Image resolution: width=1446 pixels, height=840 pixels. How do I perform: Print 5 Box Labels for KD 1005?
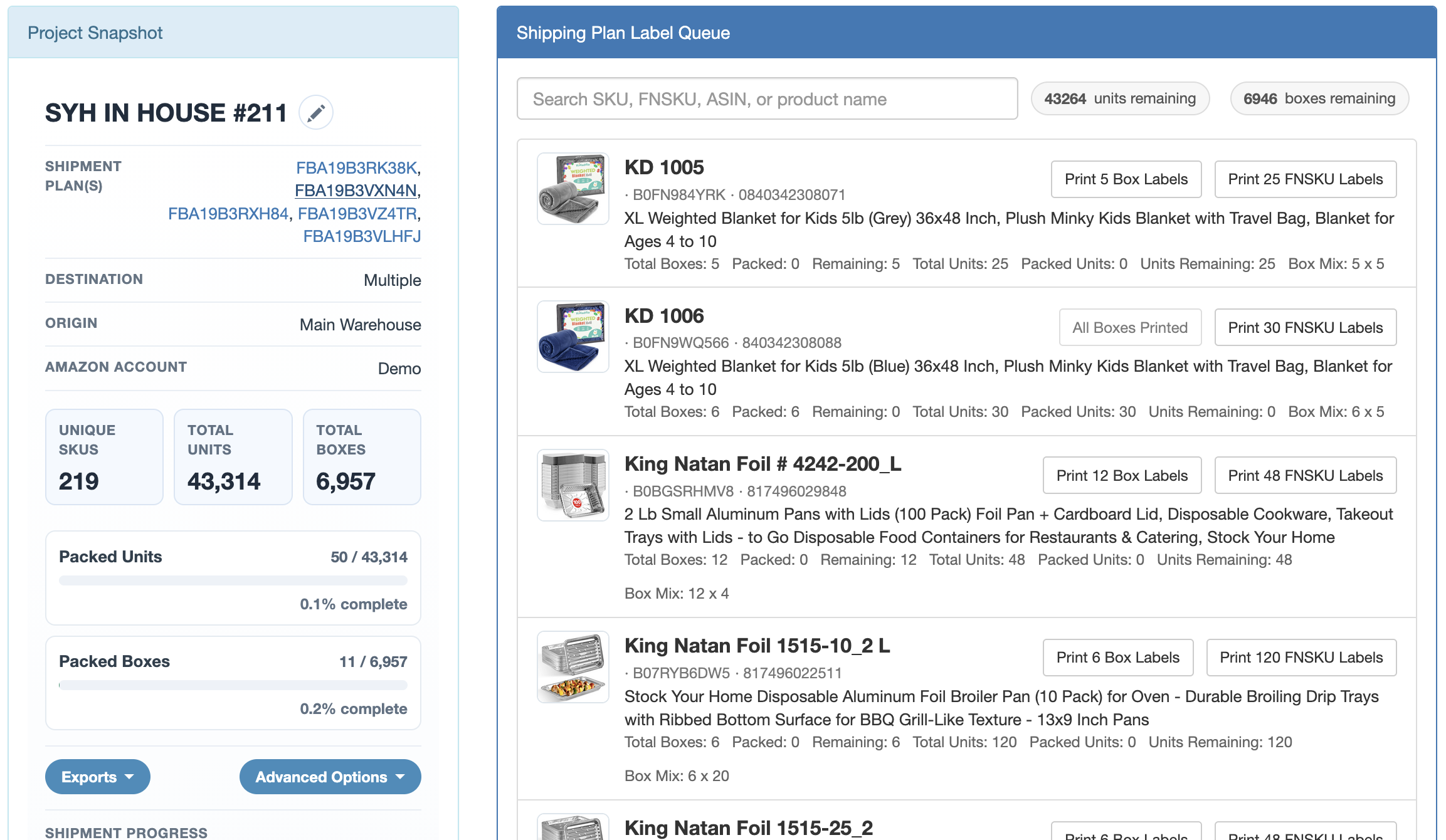pyautogui.click(x=1126, y=179)
